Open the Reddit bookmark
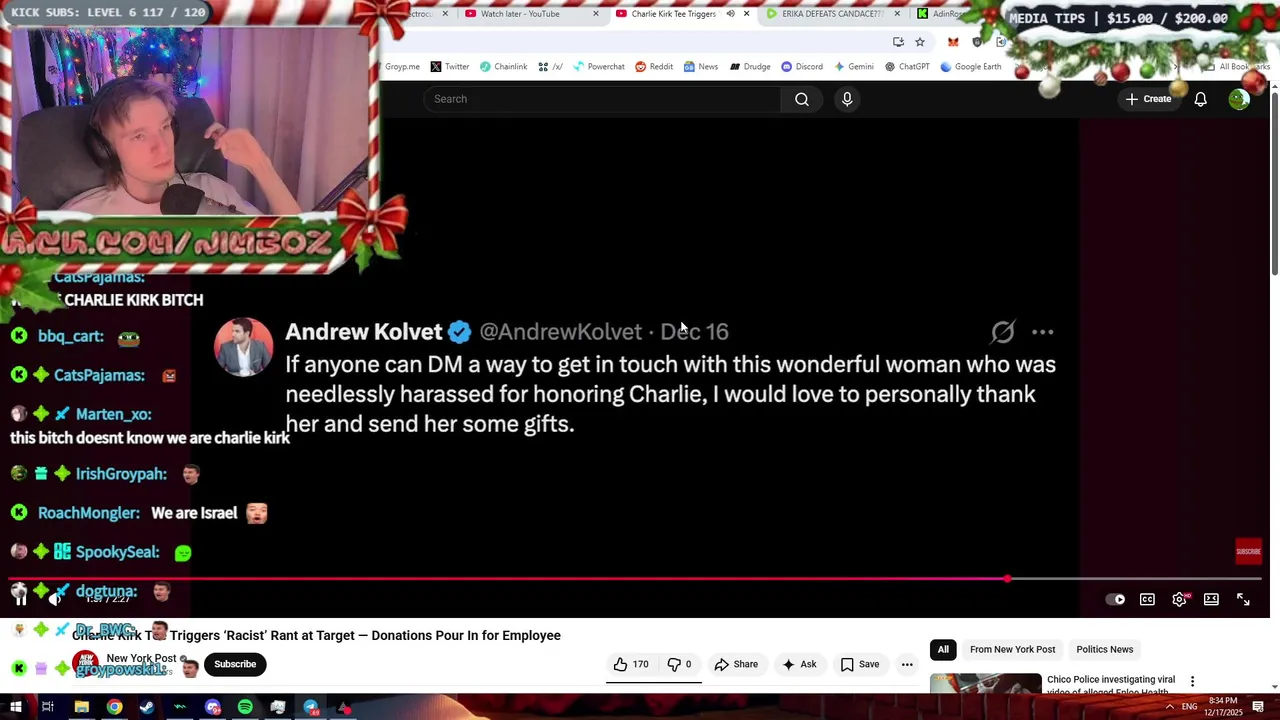The image size is (1280, 720). click(654, 67)
